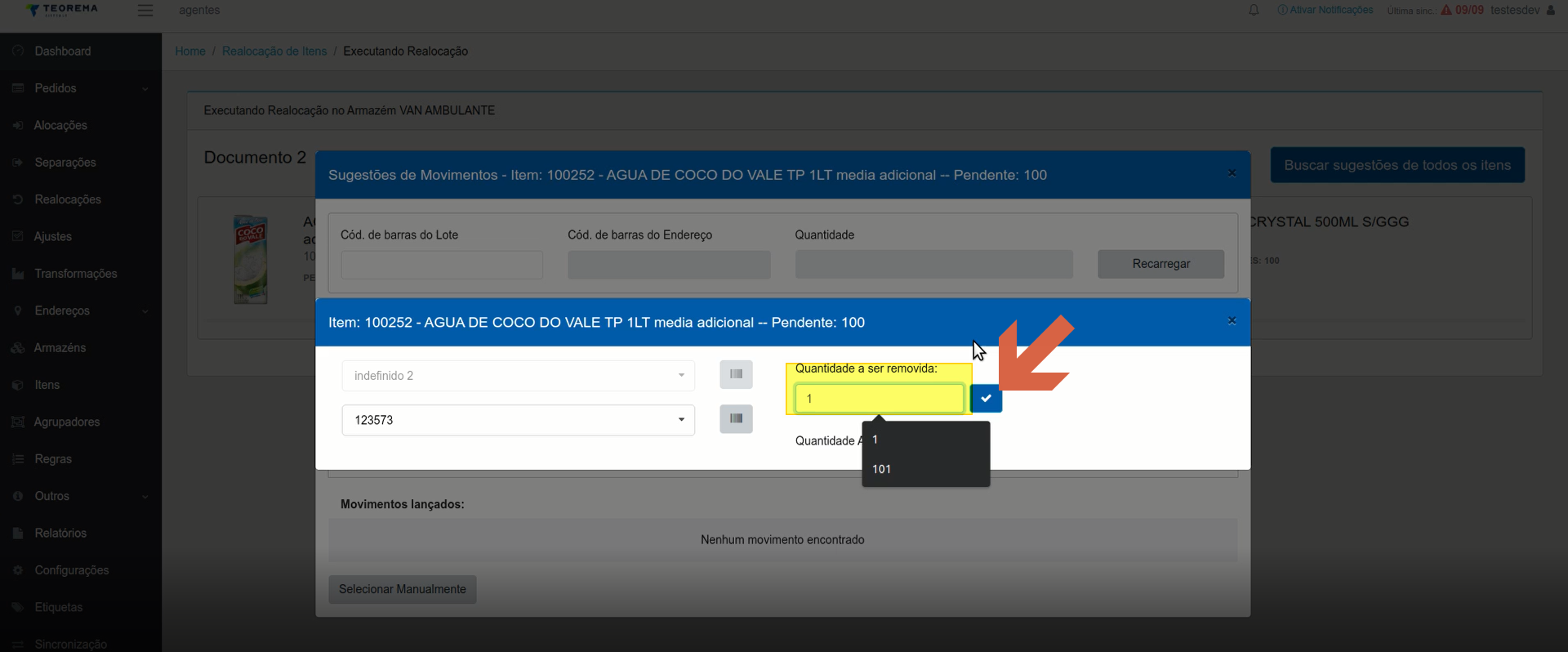Screen dimensions: 1568x652
Task: Click Nenhum movimento encontrado message
Action: tap(782, 539)
